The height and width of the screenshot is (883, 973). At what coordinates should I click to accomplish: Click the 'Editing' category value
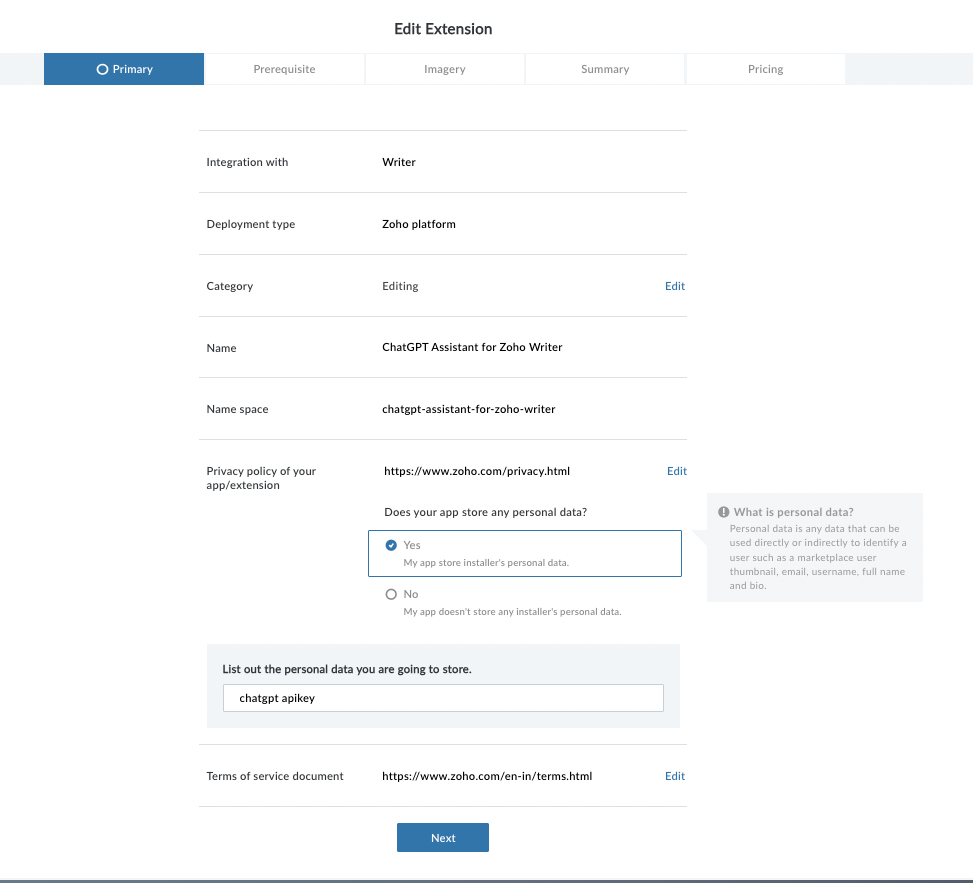[x=400, y=286]
